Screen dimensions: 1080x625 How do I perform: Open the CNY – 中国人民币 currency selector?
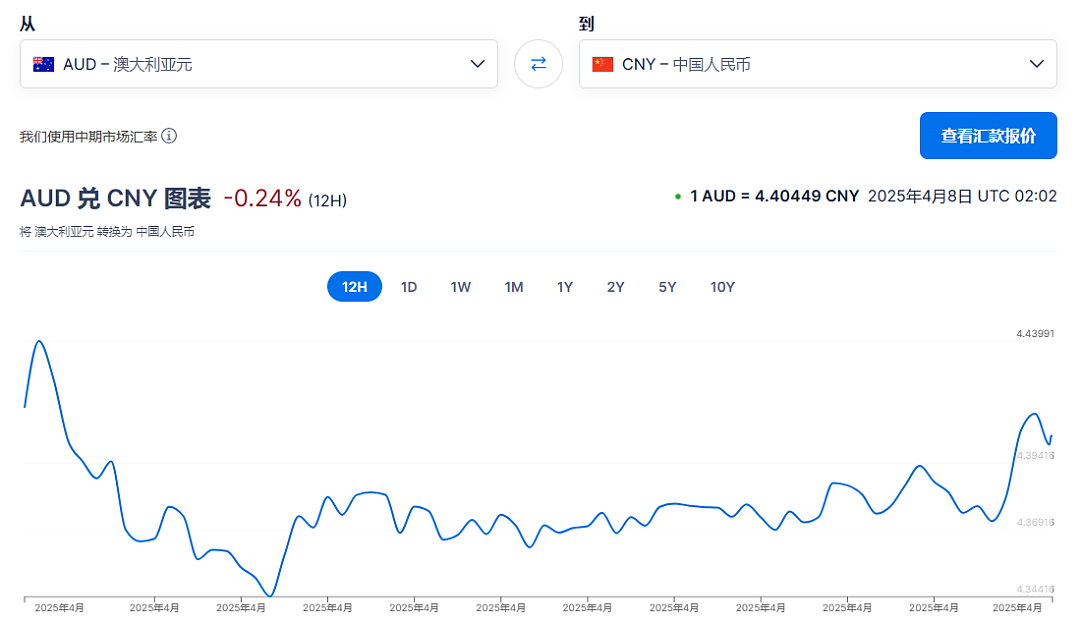tap(818, 64)
